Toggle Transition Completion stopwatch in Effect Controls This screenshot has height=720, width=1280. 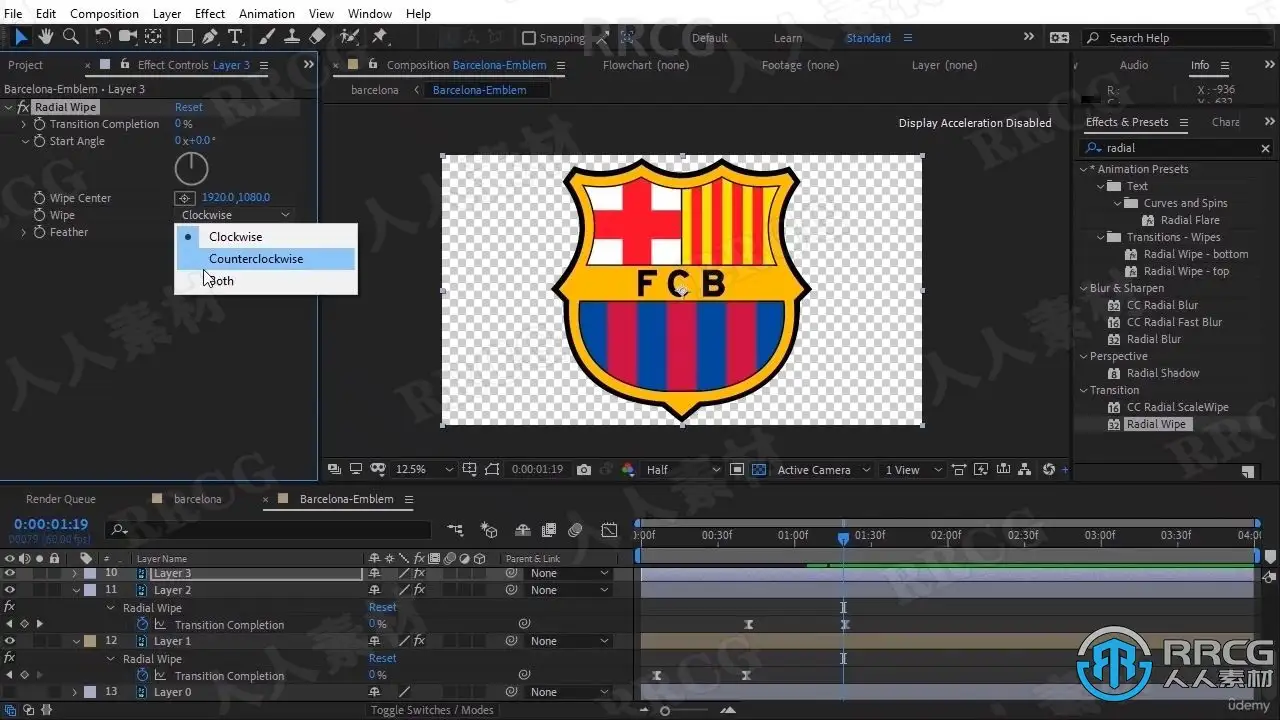click(39, 124)
